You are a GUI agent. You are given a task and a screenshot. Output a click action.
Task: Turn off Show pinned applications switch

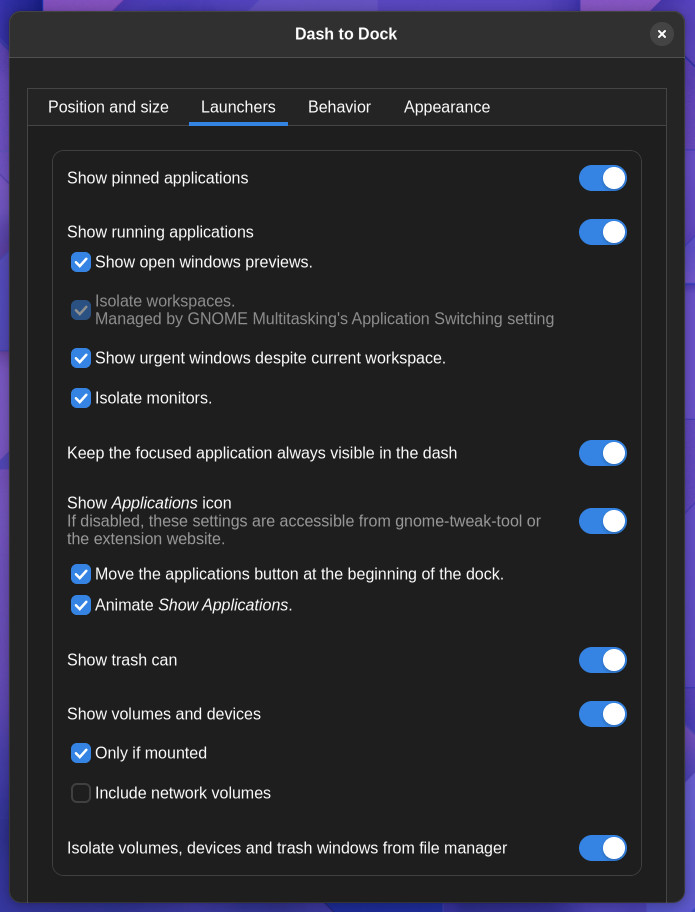(x=602, y=178)
